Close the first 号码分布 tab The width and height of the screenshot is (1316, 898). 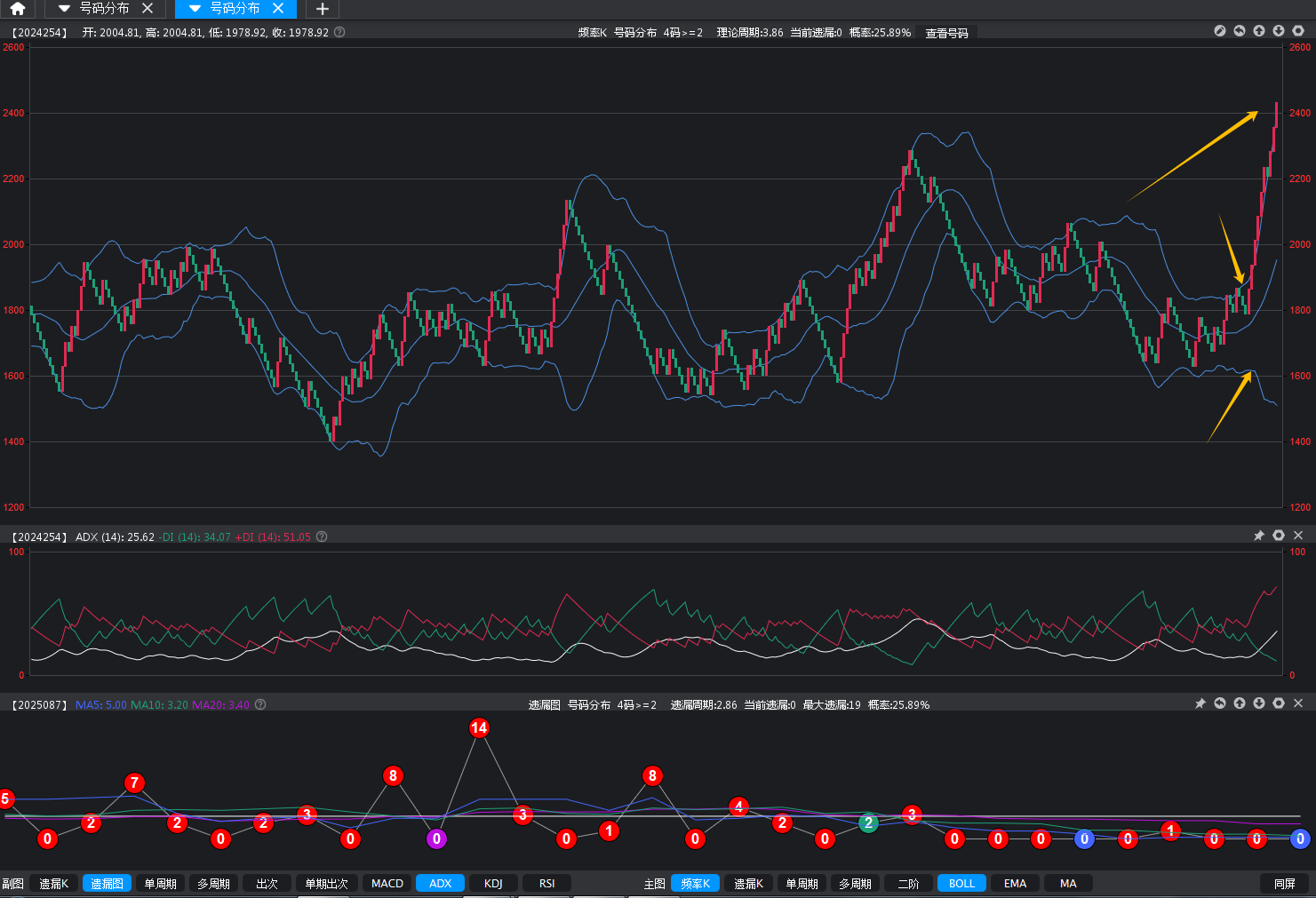tap(148, 8)
